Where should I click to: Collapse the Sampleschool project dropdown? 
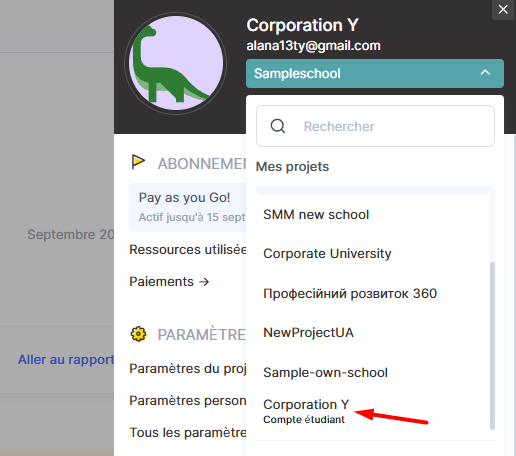(x=375, y=74)
